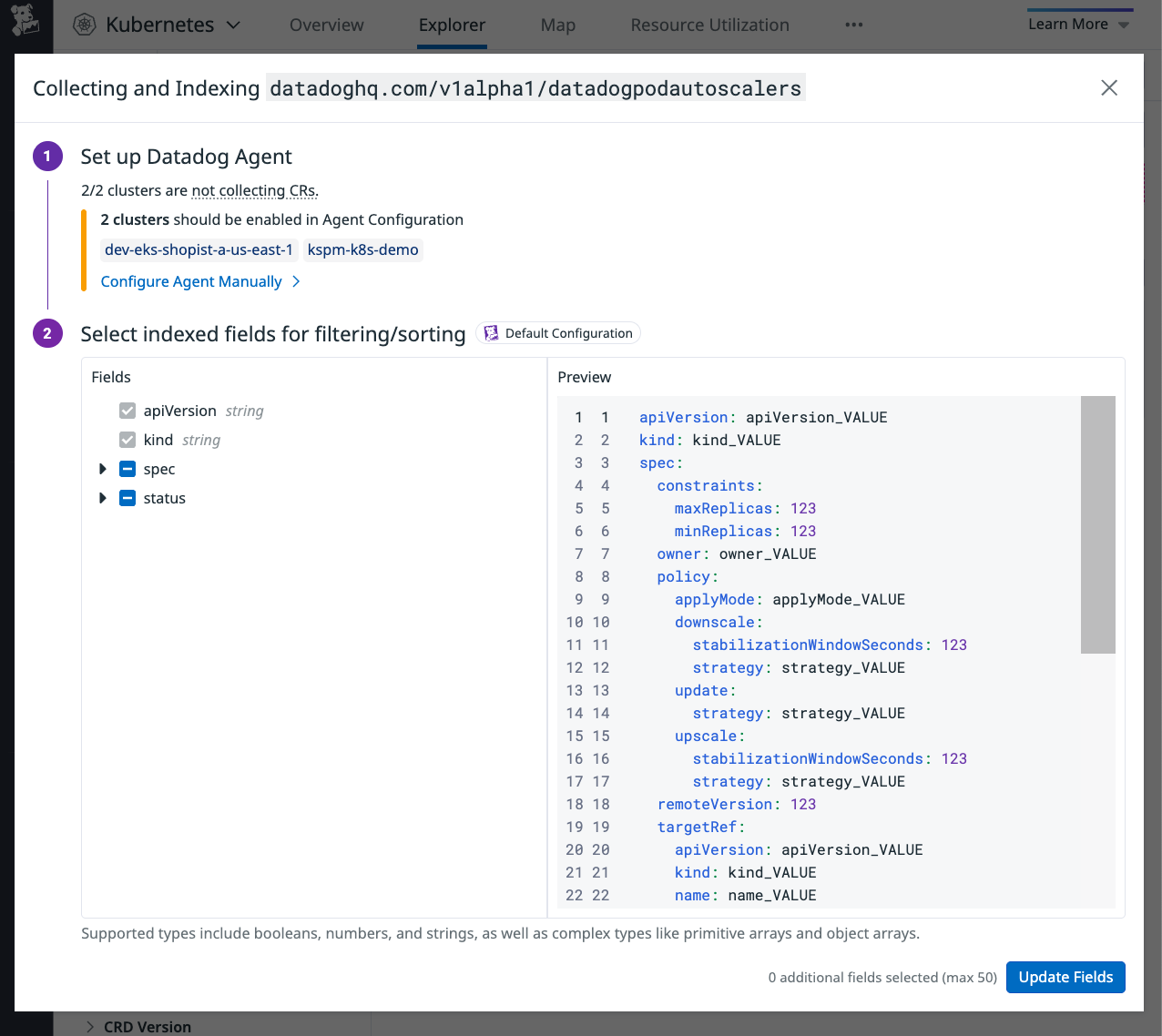Image resolution: width=1162 pixels, height=1036 pixels.
Task: Click 'upscale:' line in preview
Action: 709,736
